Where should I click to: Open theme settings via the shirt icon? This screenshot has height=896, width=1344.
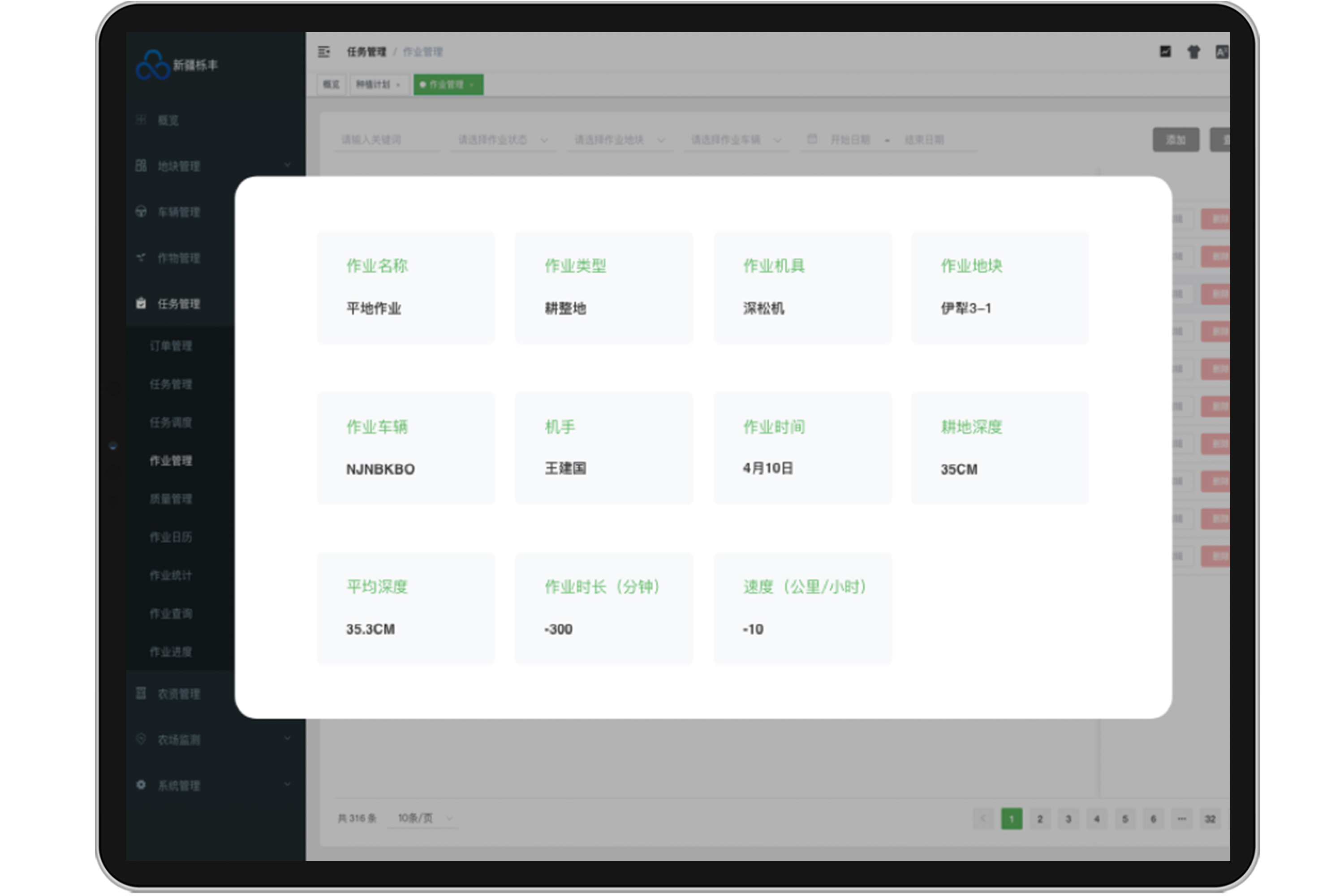click(1194, 52)
